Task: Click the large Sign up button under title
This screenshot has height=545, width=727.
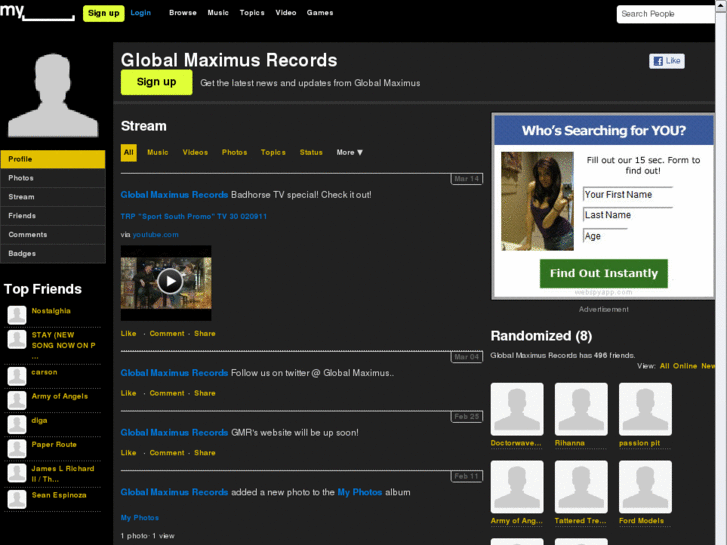Action: 157,82
